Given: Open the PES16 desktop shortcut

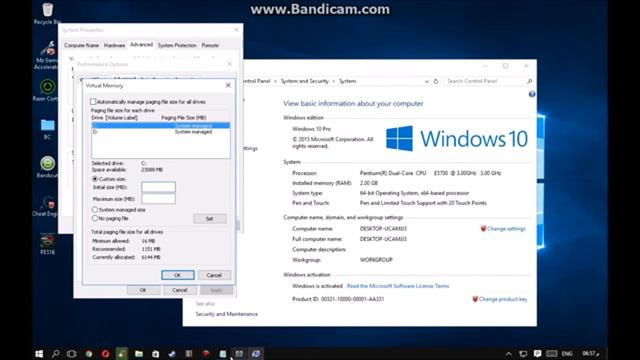Looking at the screenshot, I should coord(47,244).
